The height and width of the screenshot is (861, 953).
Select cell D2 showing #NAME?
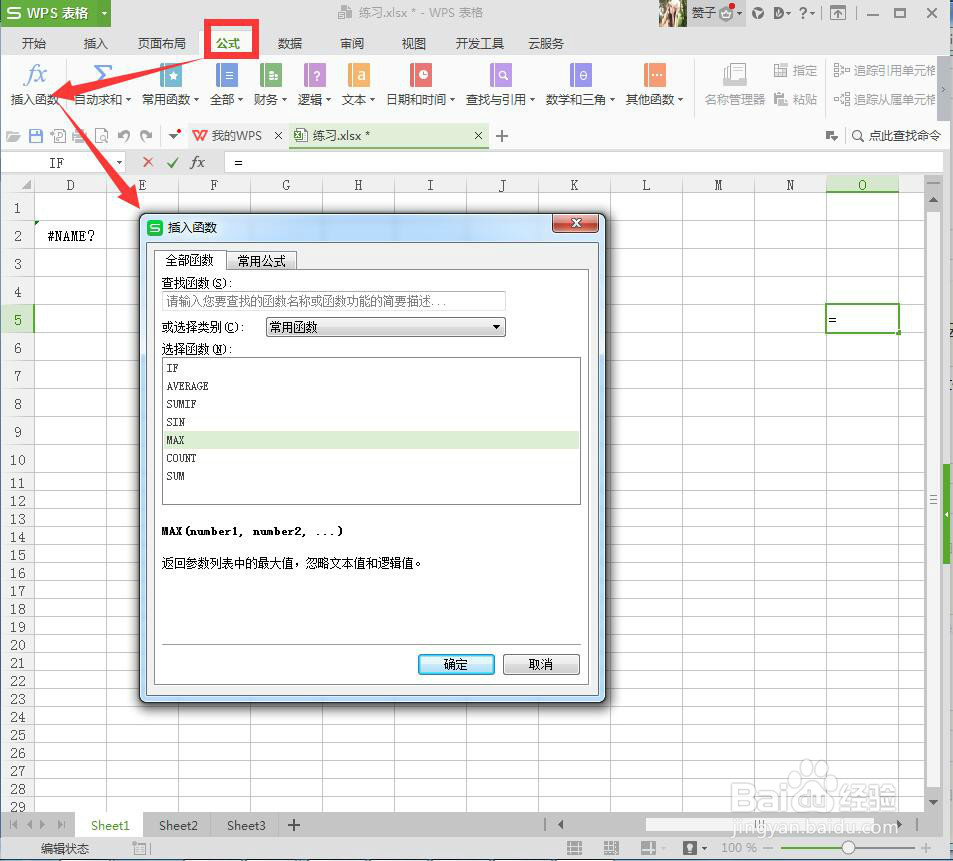click(x=71, y=236)
